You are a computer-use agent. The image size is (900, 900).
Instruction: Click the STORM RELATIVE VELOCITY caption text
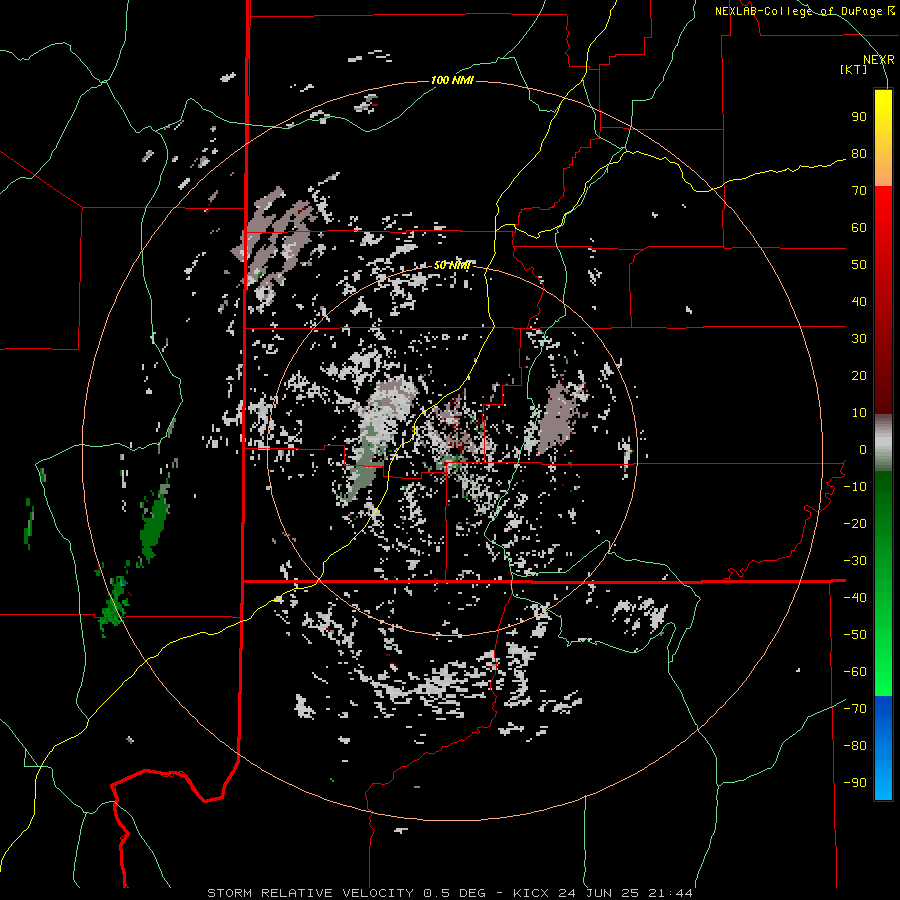click(x=312, y=893)
